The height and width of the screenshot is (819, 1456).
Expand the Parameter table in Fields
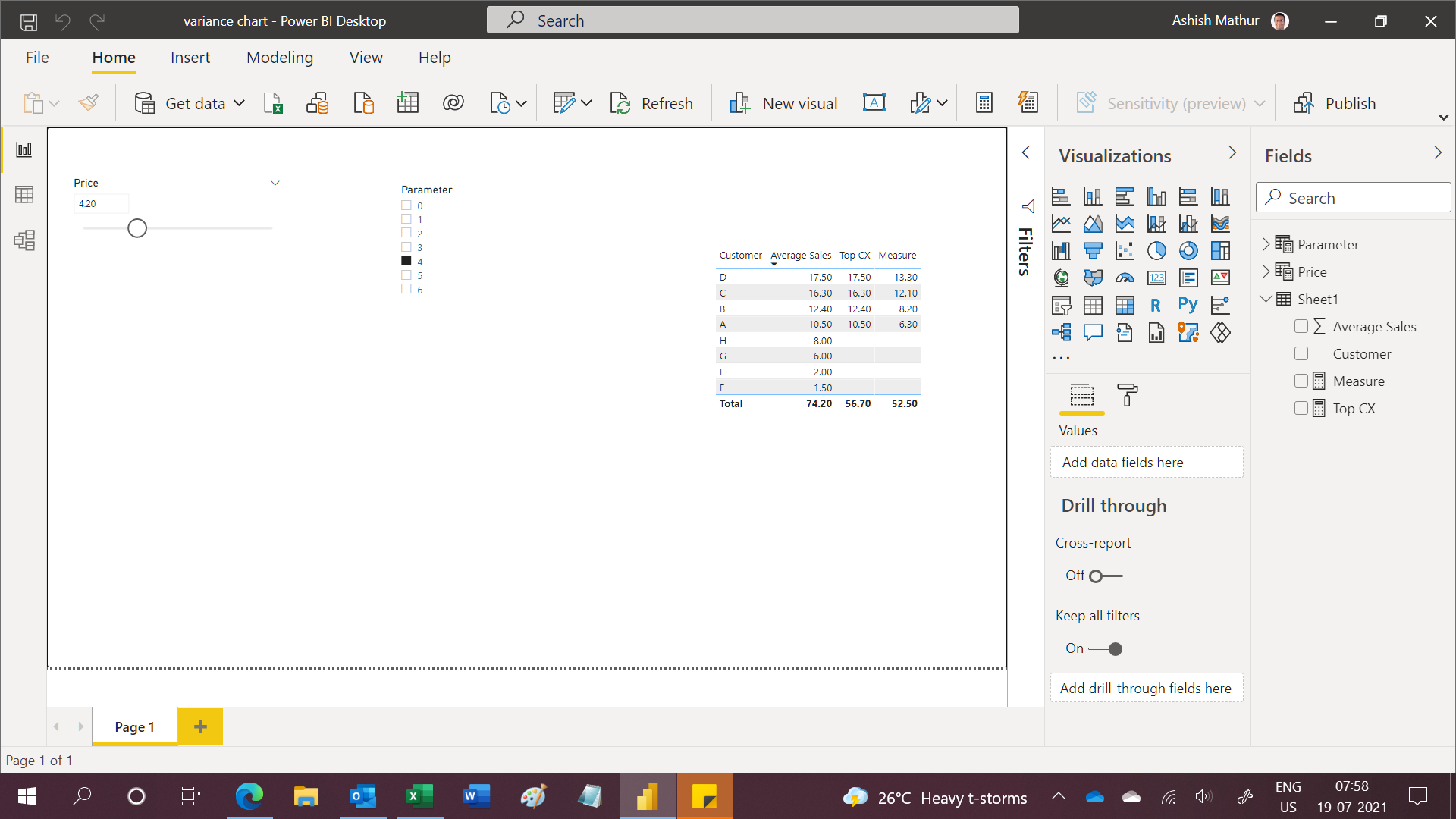tap(1266, 244)
